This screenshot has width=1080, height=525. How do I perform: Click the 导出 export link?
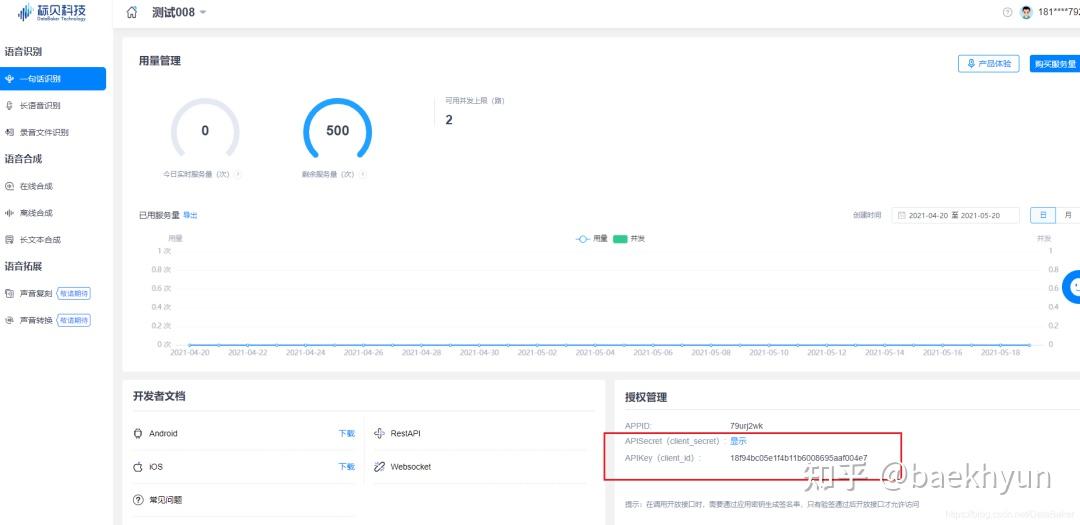190,216
